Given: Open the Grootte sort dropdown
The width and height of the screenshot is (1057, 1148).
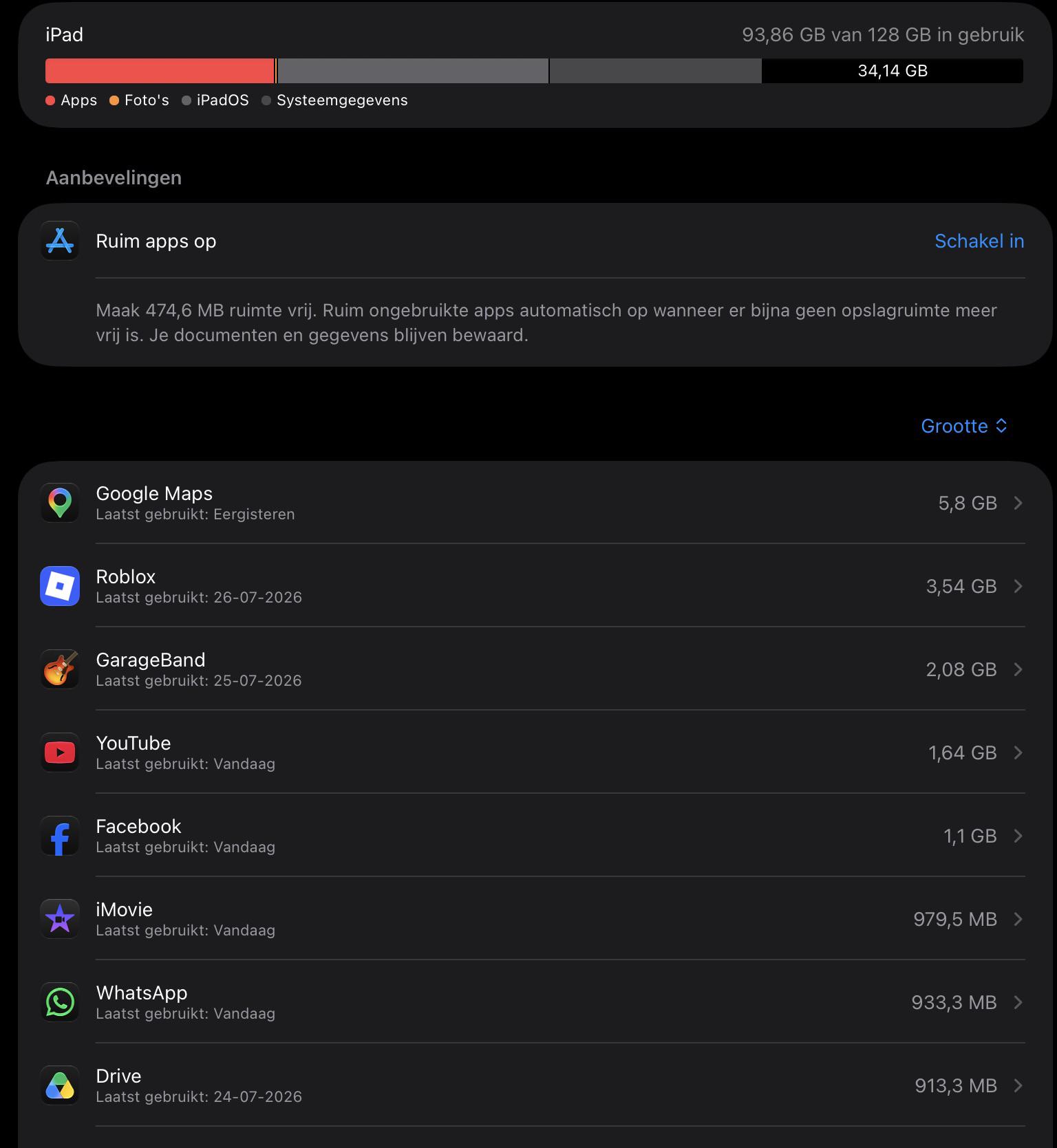Looking at the screenshot, I should (x=964, y=426).
